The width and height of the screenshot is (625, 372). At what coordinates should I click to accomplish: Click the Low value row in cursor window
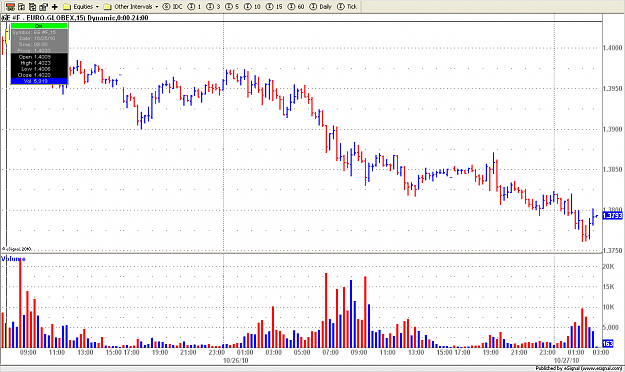coord(39,69)
